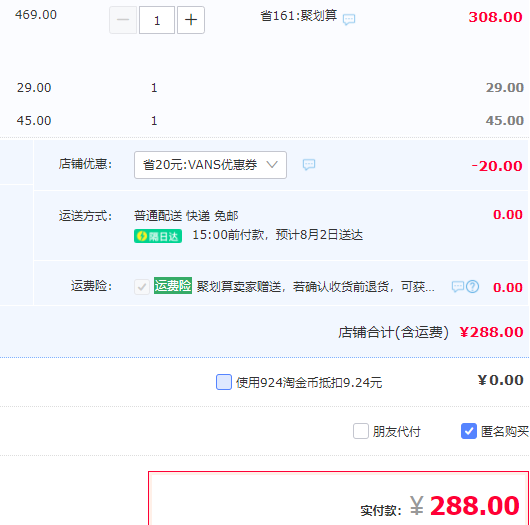Click the 实付款 ¥288.00 total box
Screen dimensions: 530x525
[x=338, y=498]
